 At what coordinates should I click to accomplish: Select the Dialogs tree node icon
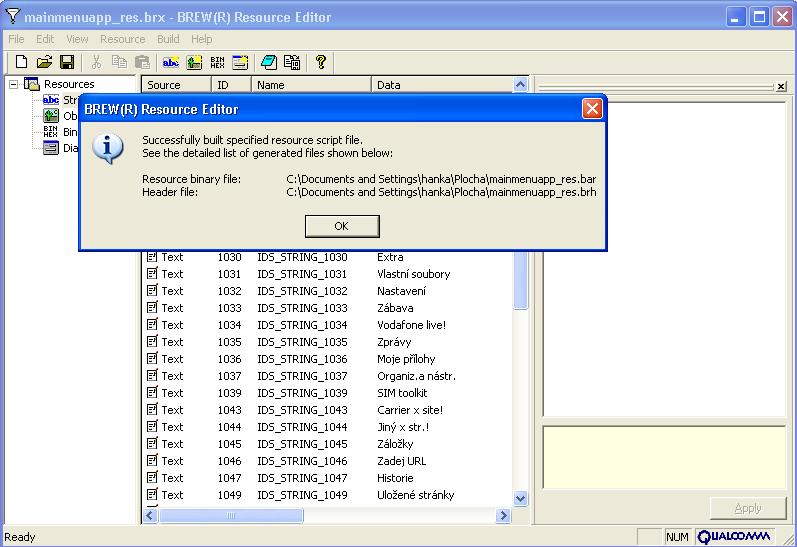click(51, 148)
